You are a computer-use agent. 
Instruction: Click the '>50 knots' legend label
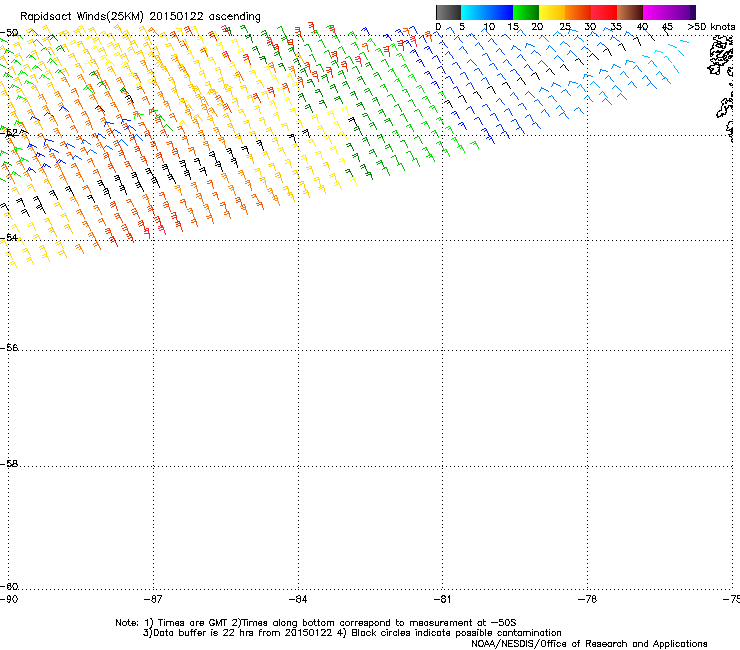click(711, 27)
